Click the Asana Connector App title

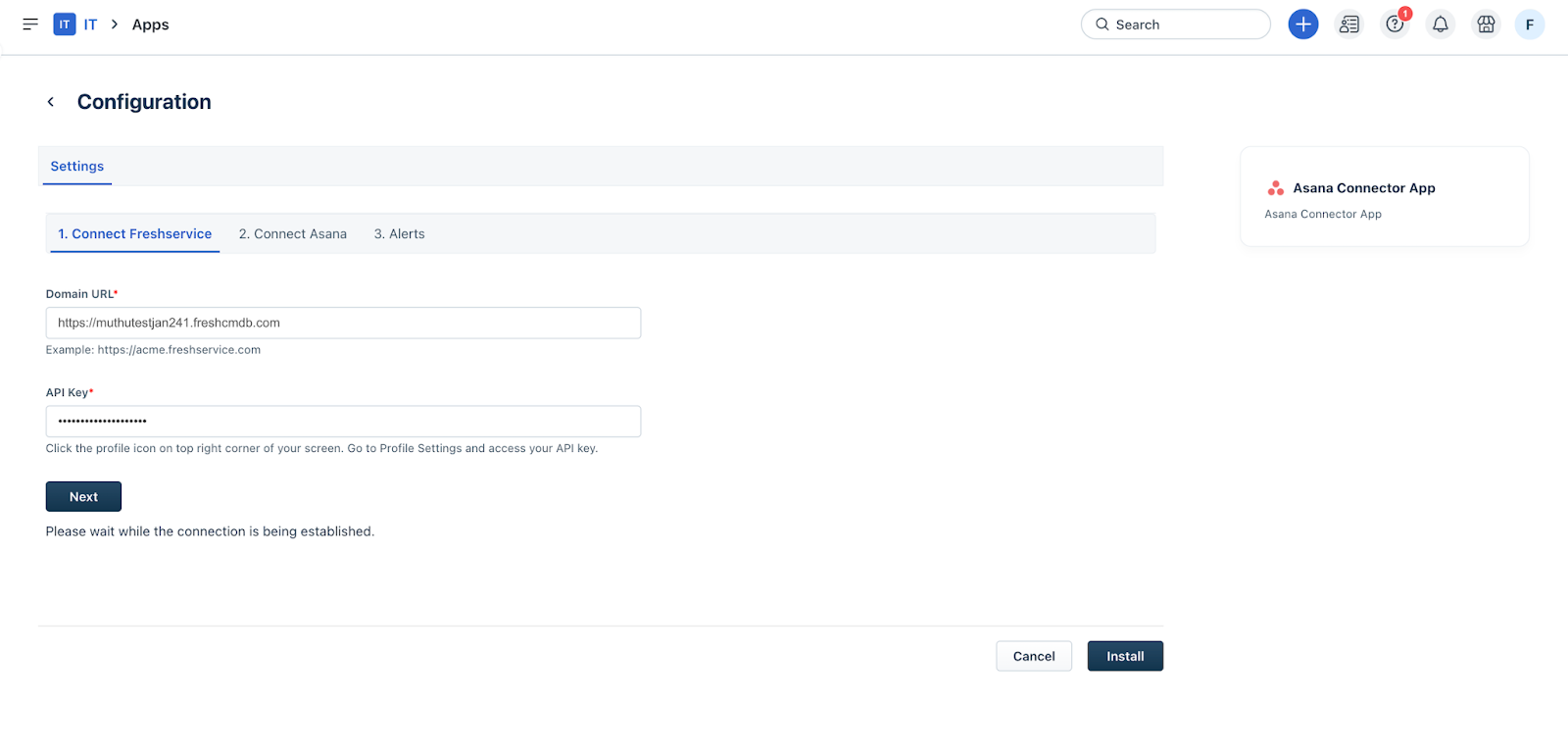1364,188
